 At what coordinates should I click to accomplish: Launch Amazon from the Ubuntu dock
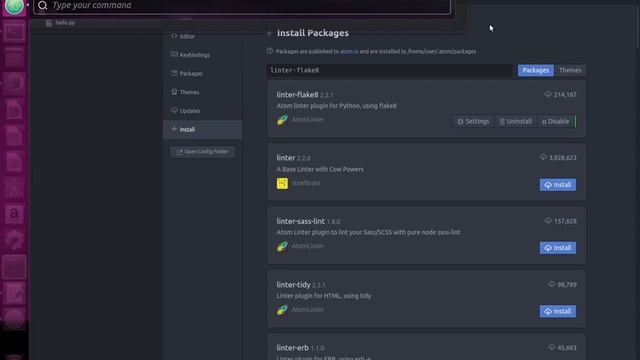[14, 213]
